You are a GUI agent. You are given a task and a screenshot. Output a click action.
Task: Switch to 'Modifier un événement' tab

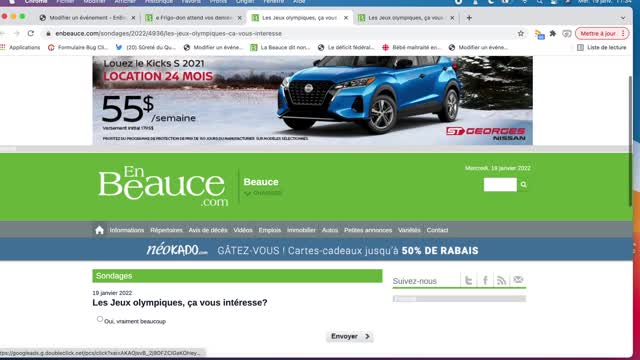pos(87,18)
